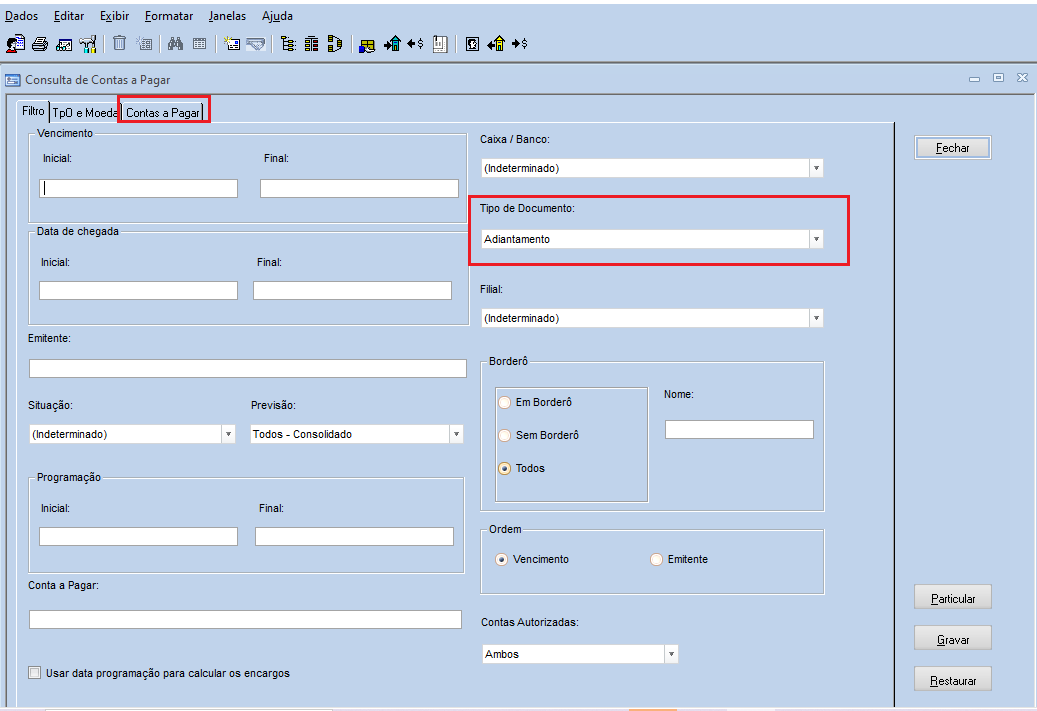
Task: Click the Restaurar button
Action: 952,681
